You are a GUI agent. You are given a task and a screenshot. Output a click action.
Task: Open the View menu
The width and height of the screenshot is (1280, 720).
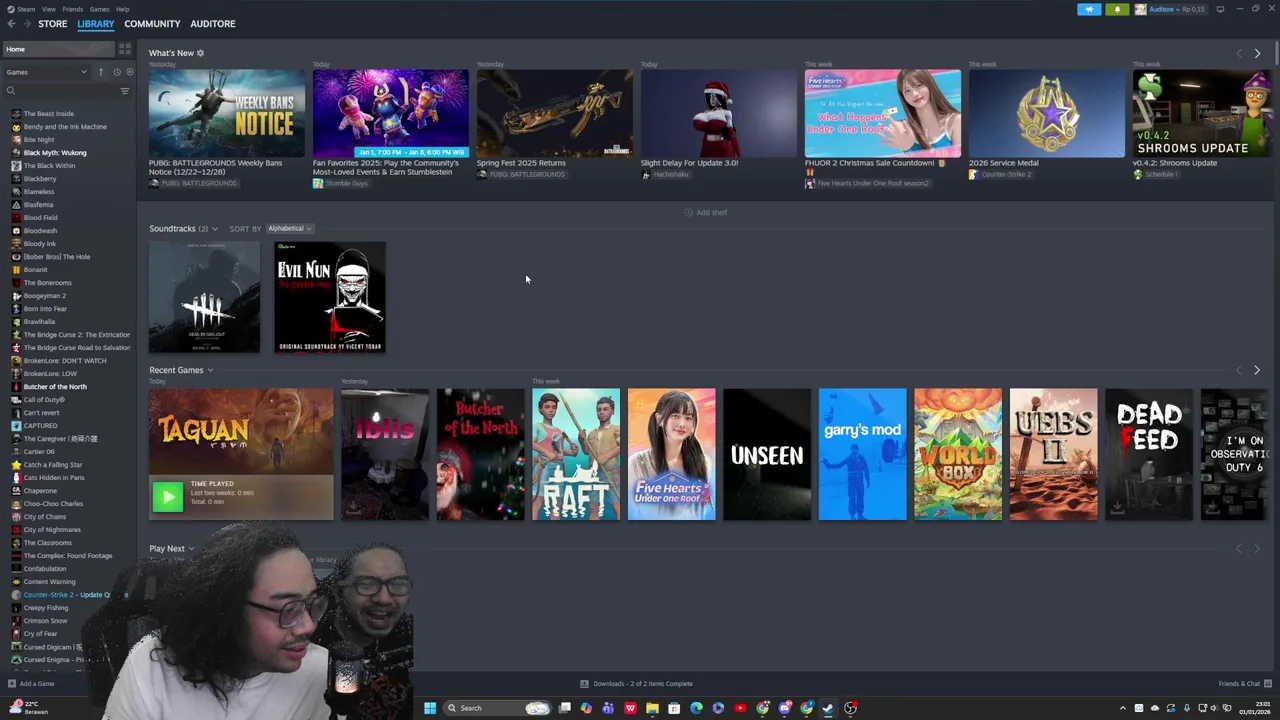(x=48, y=9)
